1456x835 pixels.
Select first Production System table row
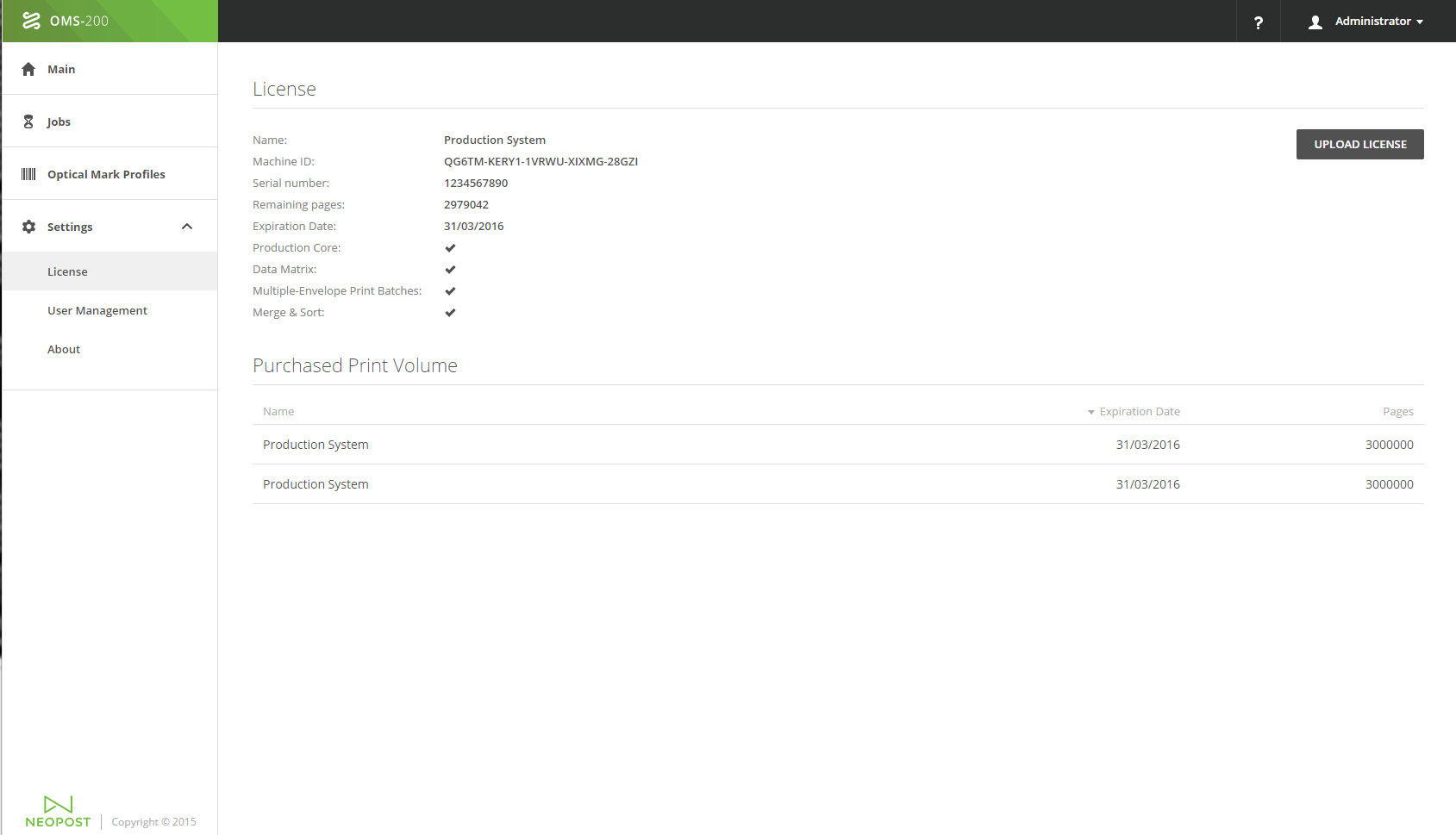click(316, 445)
